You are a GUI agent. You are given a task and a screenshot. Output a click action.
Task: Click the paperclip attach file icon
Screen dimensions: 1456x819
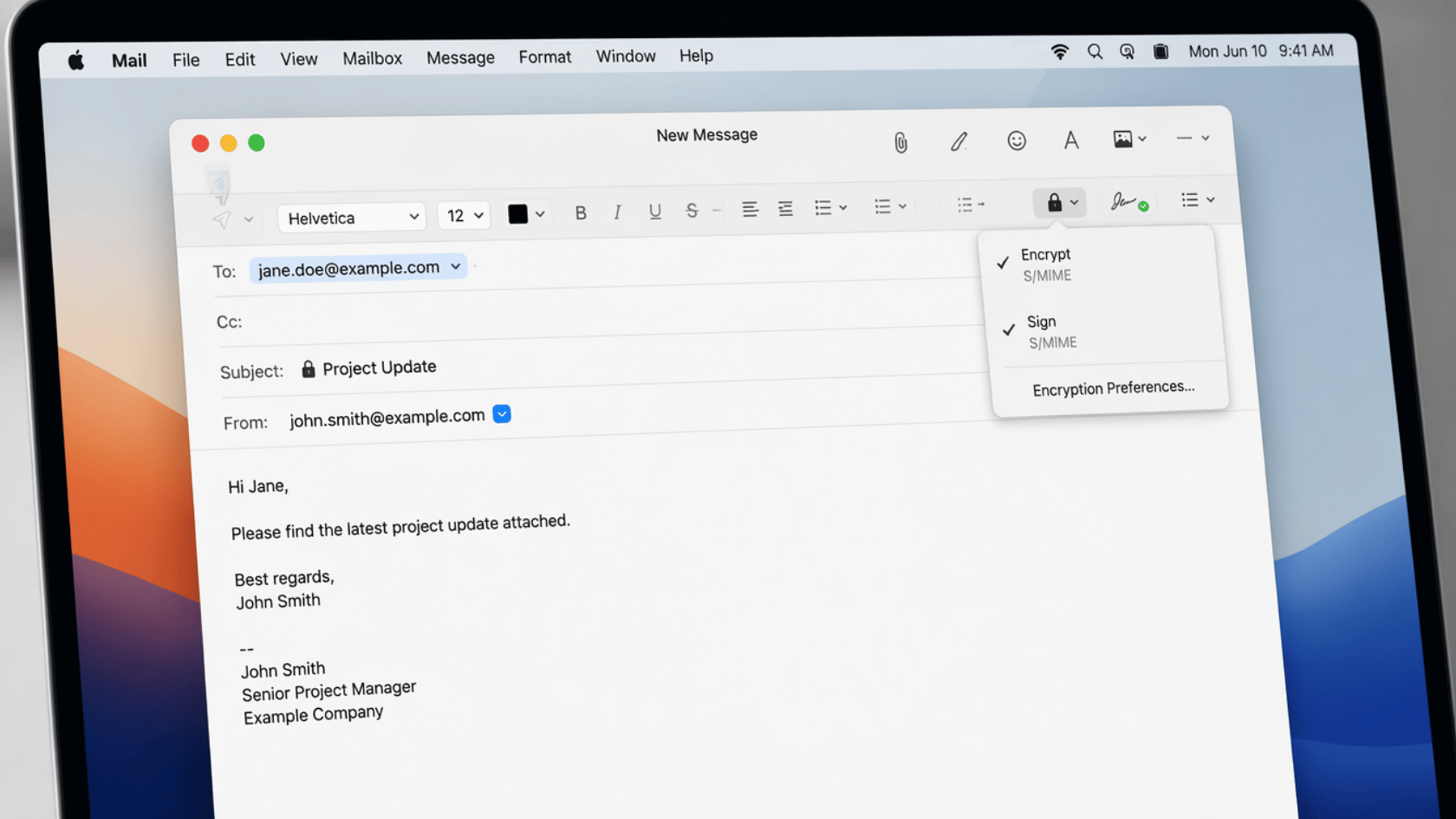tap(900, 142)
